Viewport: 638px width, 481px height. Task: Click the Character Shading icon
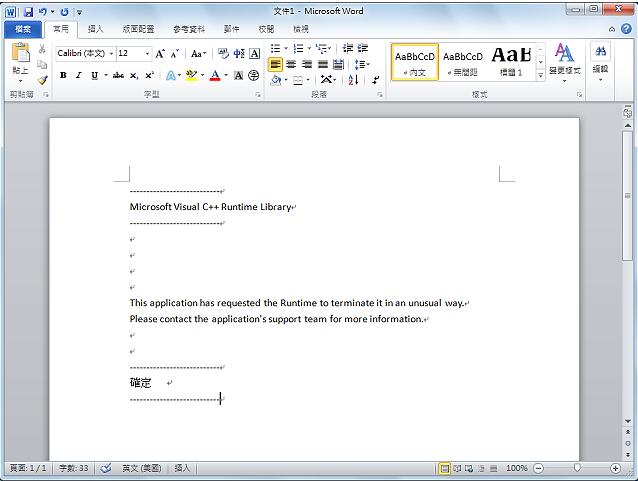point(238,75)
